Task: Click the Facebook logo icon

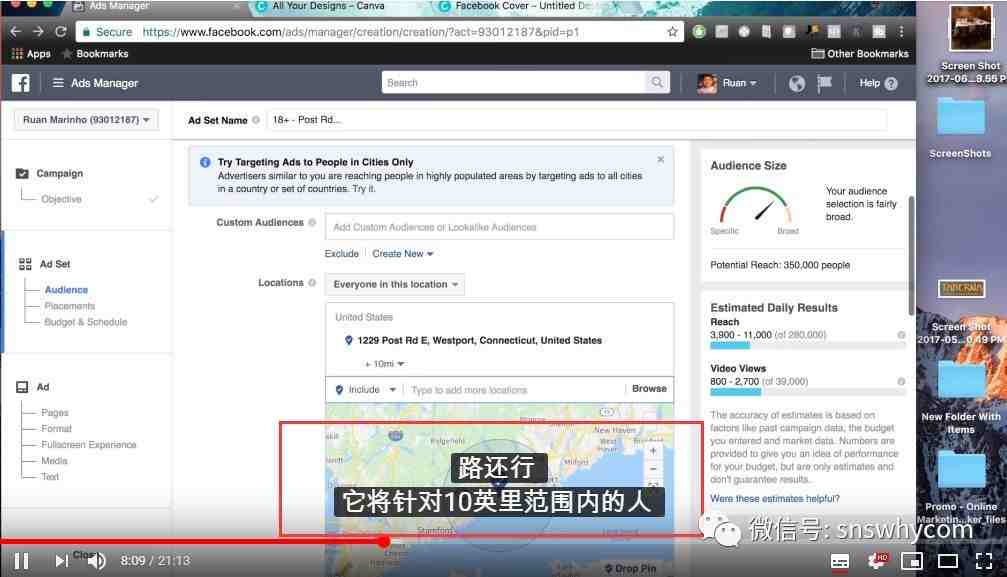Action: pyautogui.click(x=21, y=83)
